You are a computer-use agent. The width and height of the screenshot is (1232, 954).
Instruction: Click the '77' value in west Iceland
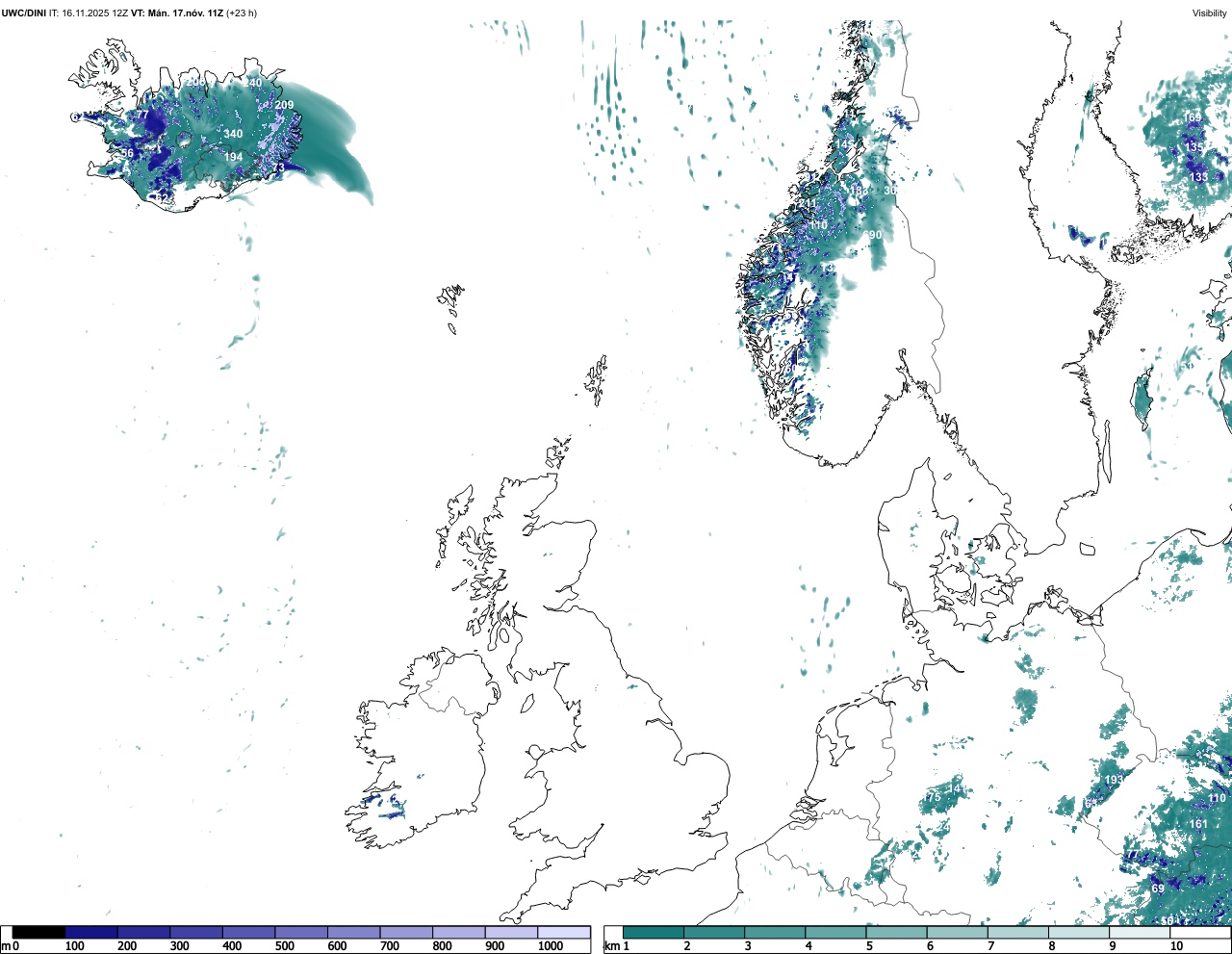[x=142, y=115]
